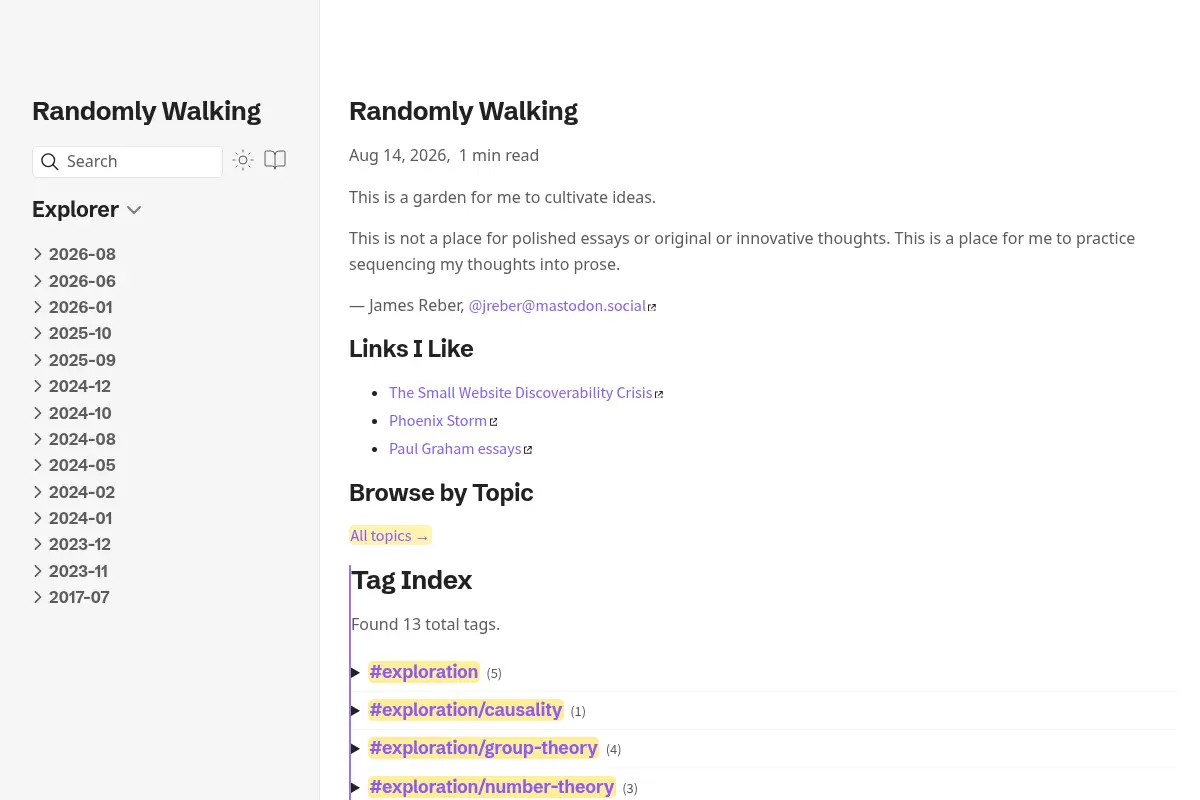Expand the 2026-08 folder
The image size is (1200, 800).
[x=74, y=254]
